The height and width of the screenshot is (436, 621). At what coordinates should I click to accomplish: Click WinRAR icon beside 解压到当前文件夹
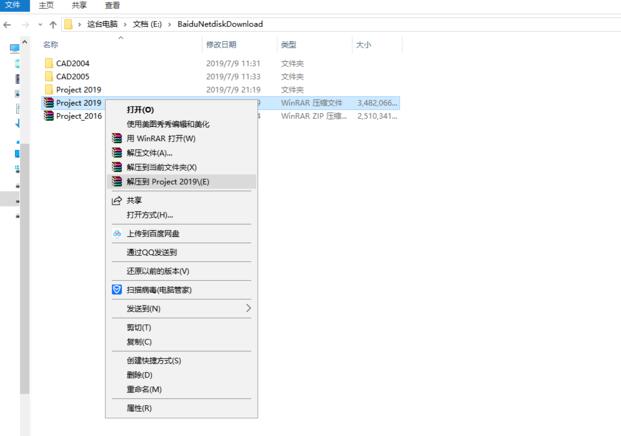[117, 167]
